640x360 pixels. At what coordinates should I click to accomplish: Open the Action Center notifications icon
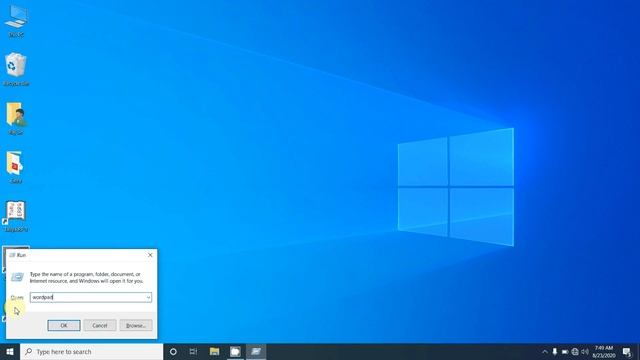coord(627,351)
